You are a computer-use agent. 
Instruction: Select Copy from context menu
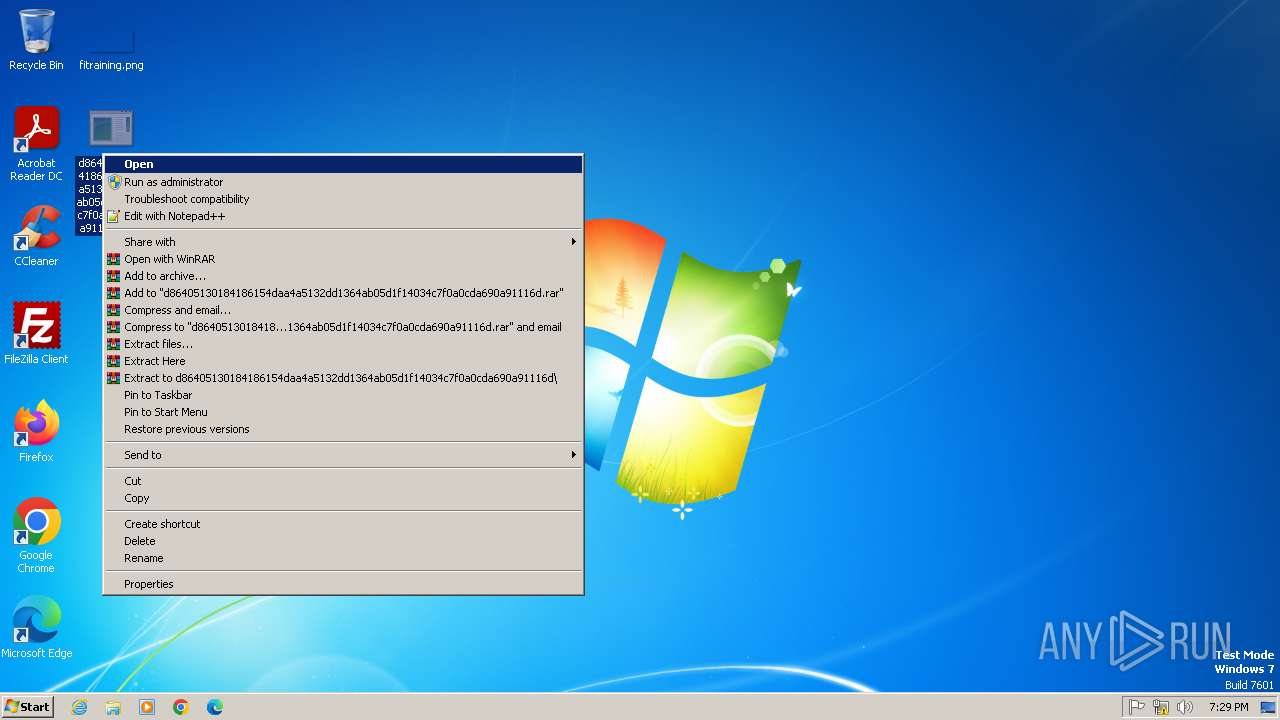(x=343, y=498)
